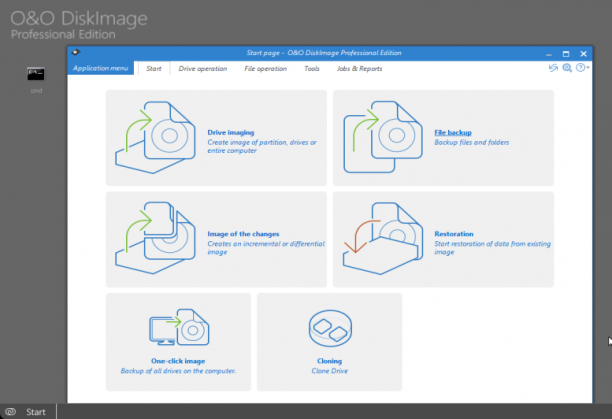Screen dimensions: 612x419
Task: Open the Jobs & Reports tab
Action: pyautogui.click(x=359, y=69)
